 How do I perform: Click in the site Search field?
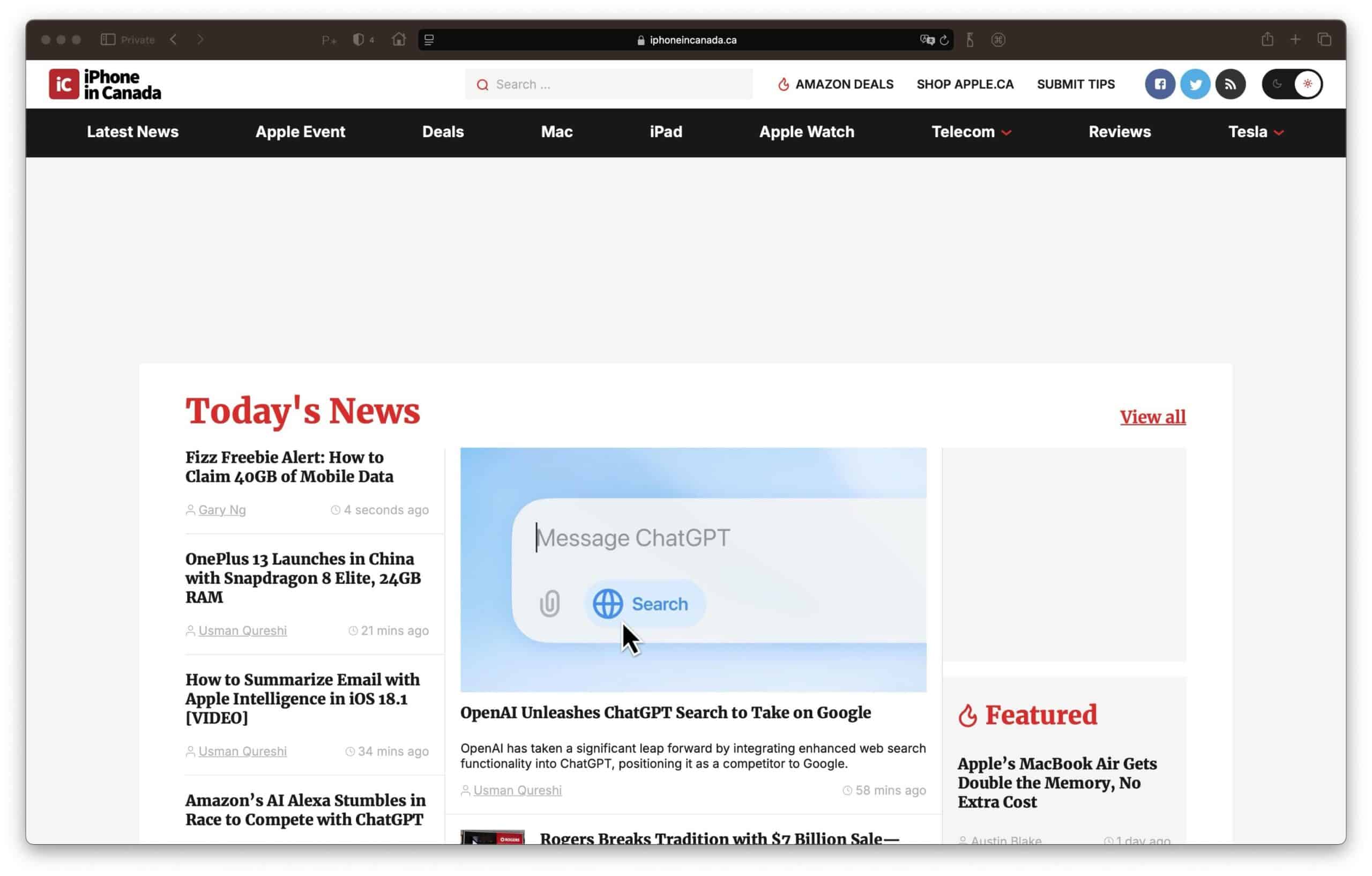pos(609,84)
